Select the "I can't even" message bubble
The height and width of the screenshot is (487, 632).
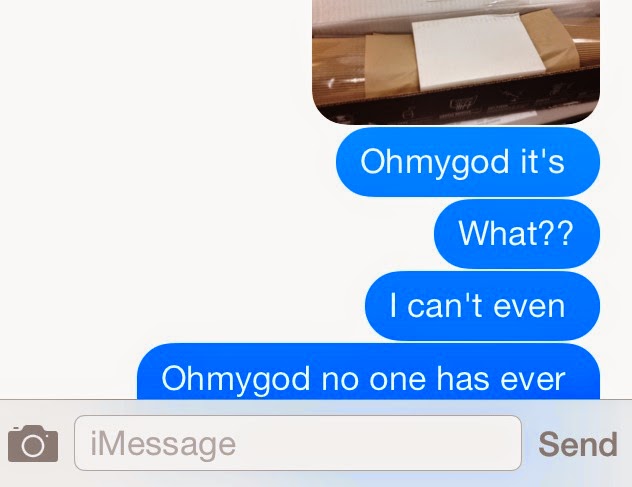482,306
